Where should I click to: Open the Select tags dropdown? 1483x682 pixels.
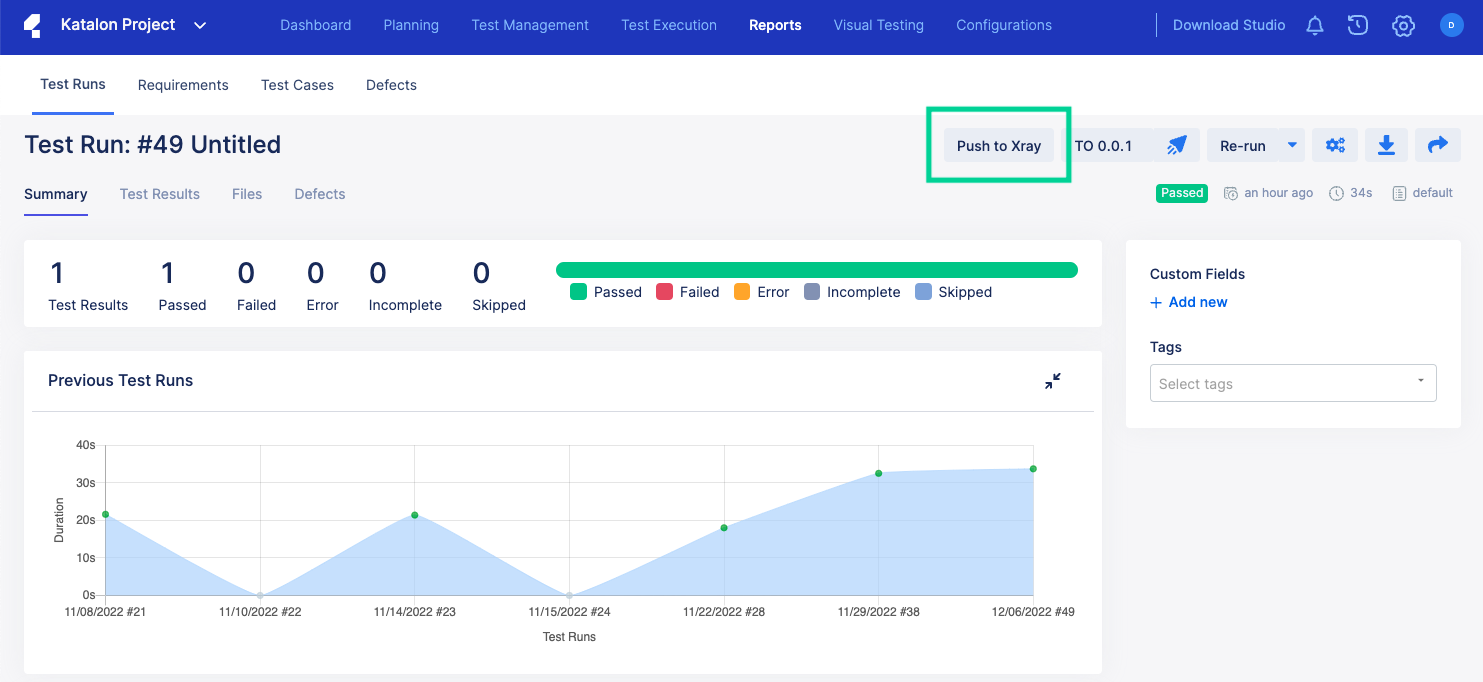(x=1293, y=383)
